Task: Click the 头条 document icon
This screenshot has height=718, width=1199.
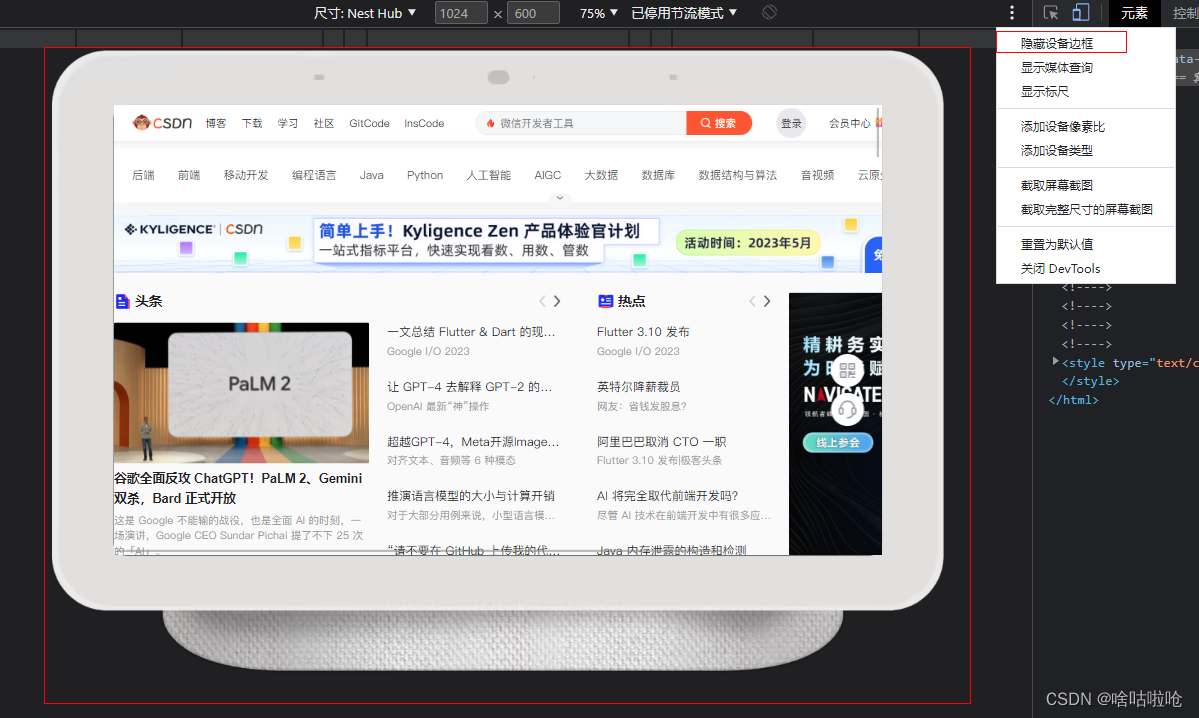Action: 122,301
